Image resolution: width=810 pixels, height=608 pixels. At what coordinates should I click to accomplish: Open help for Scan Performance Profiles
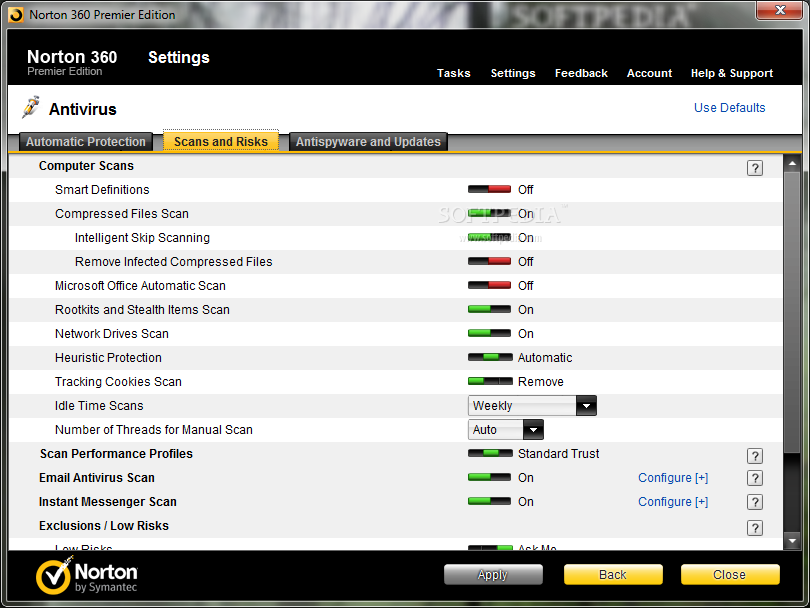755,456
